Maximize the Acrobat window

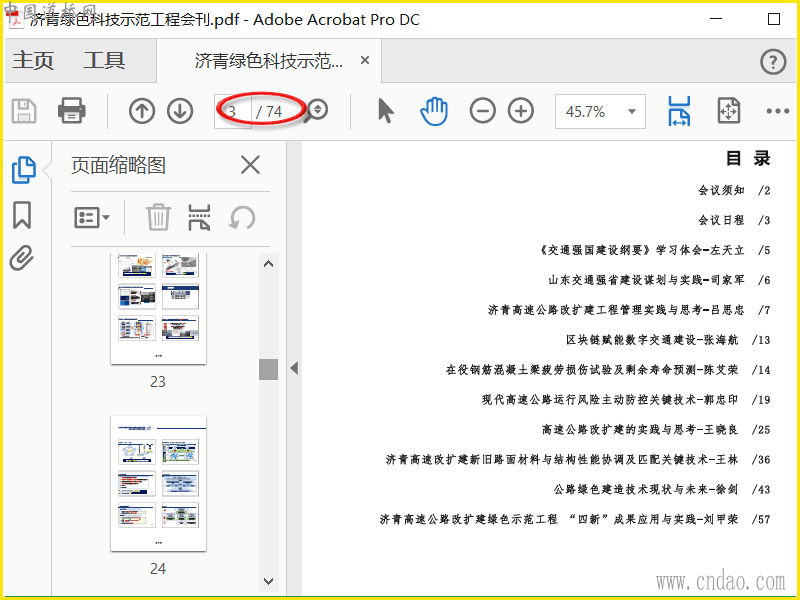coord(773,19)
